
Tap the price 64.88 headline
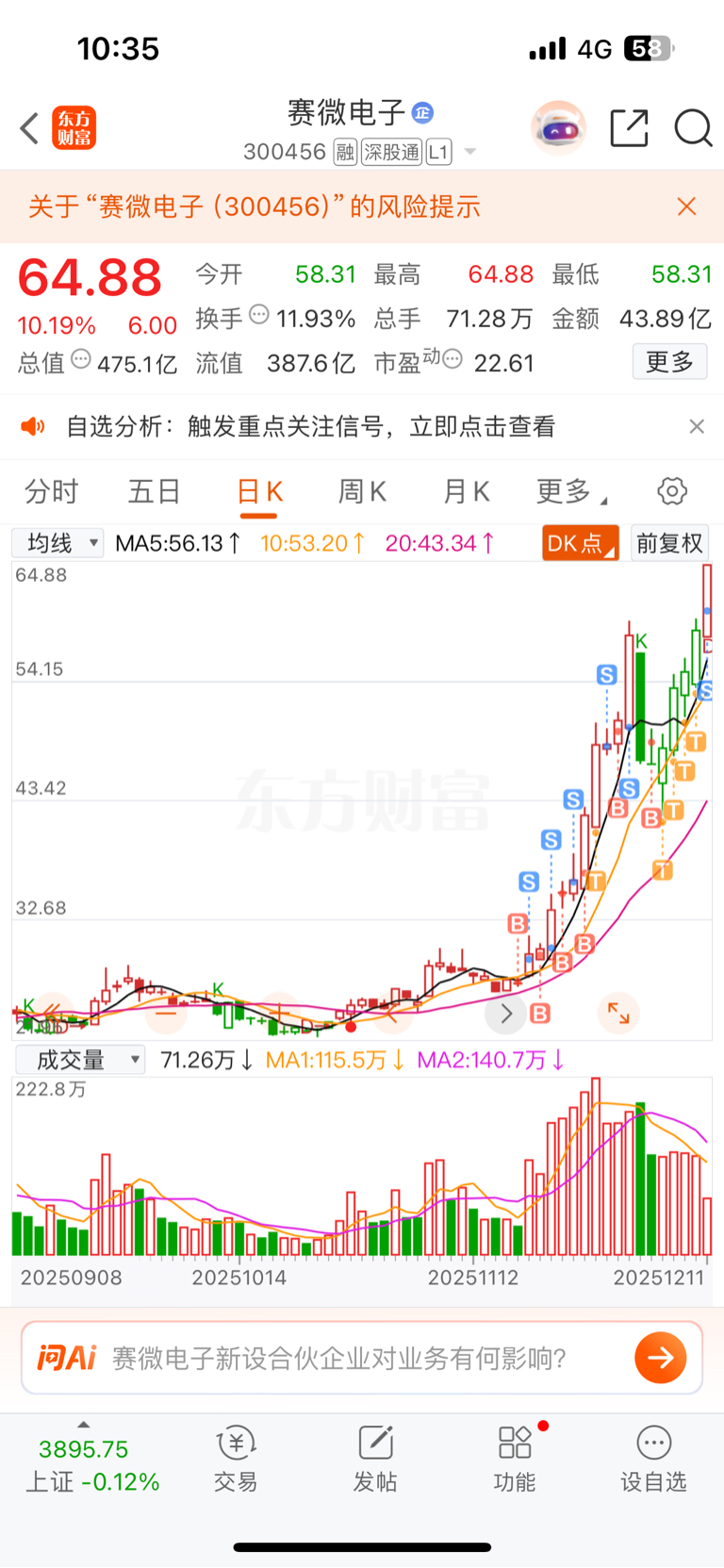(90, 277)
